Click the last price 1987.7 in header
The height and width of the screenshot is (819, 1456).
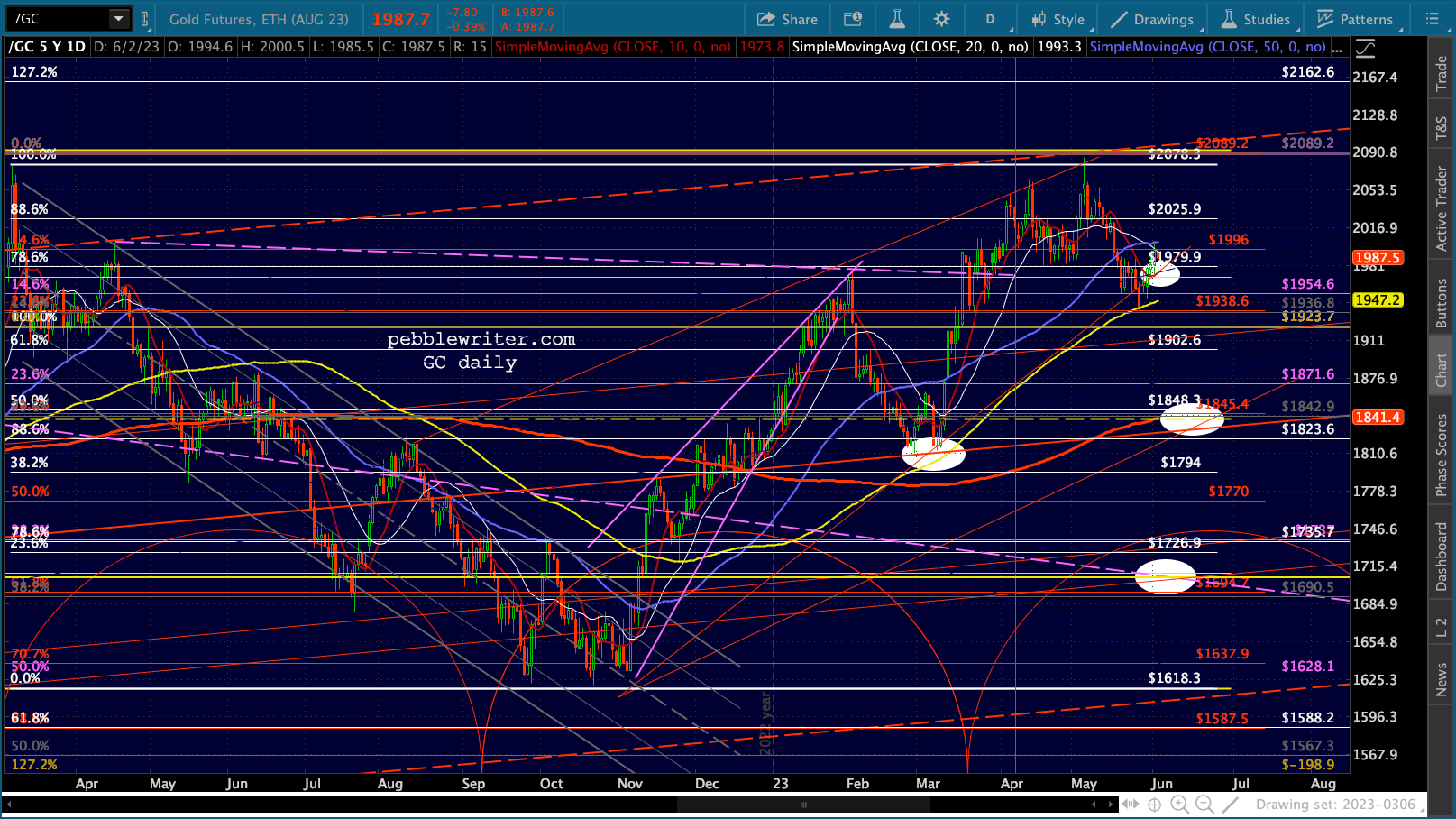[x=400, y=19]
